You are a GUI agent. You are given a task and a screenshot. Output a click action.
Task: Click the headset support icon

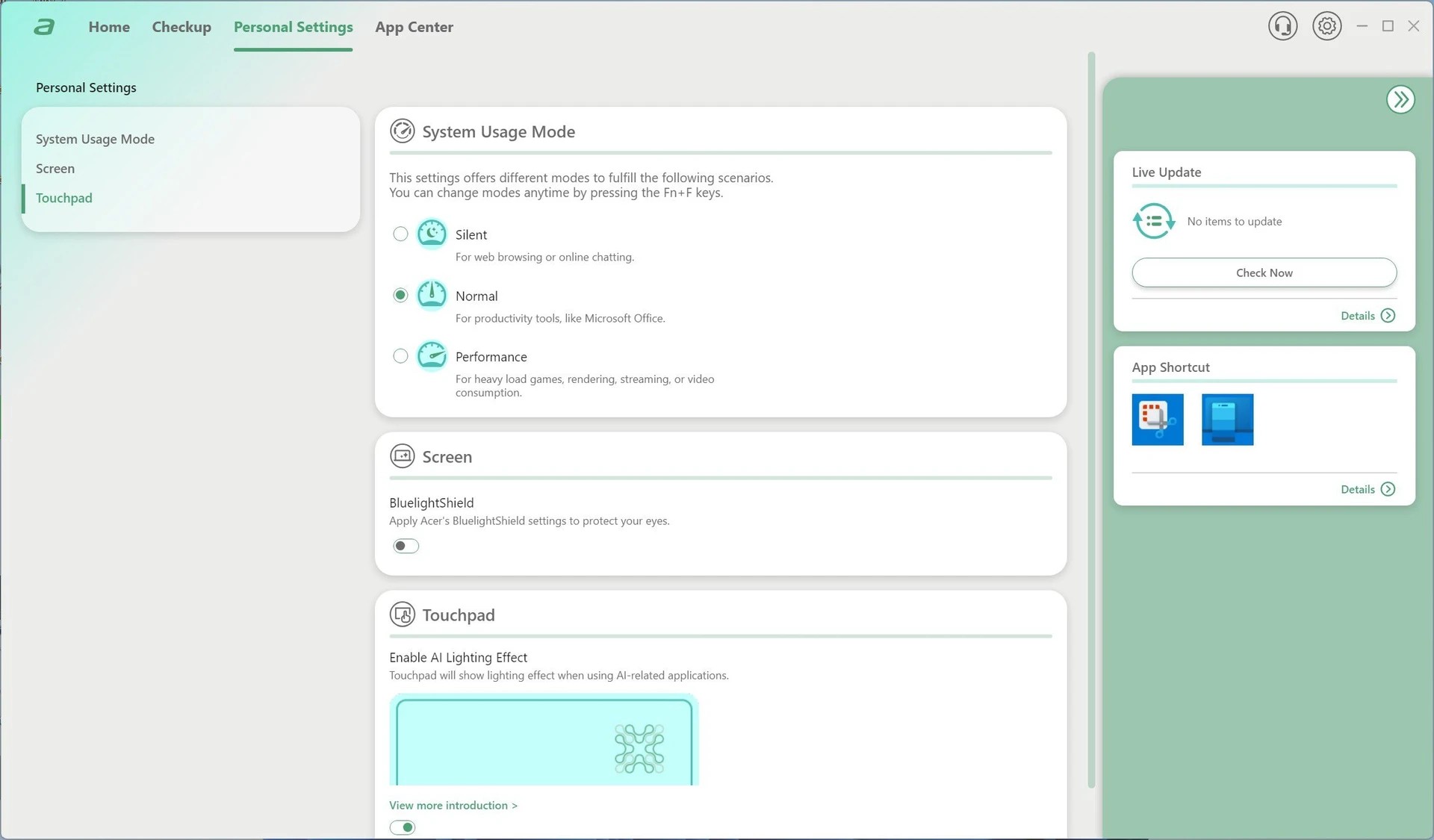pos(1282,26)
